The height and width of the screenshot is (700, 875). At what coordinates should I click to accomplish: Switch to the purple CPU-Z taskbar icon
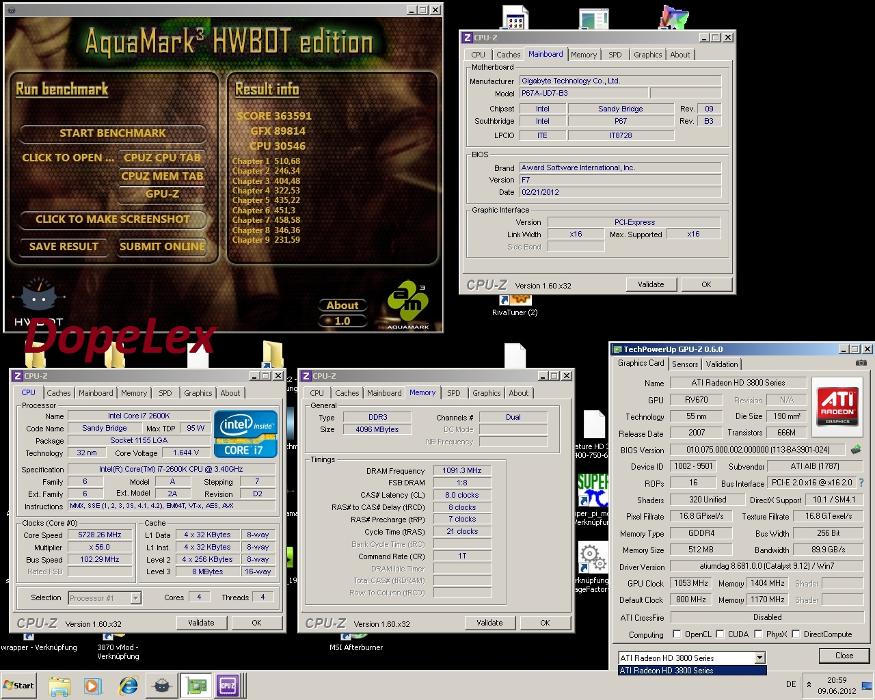pos(228,686)
